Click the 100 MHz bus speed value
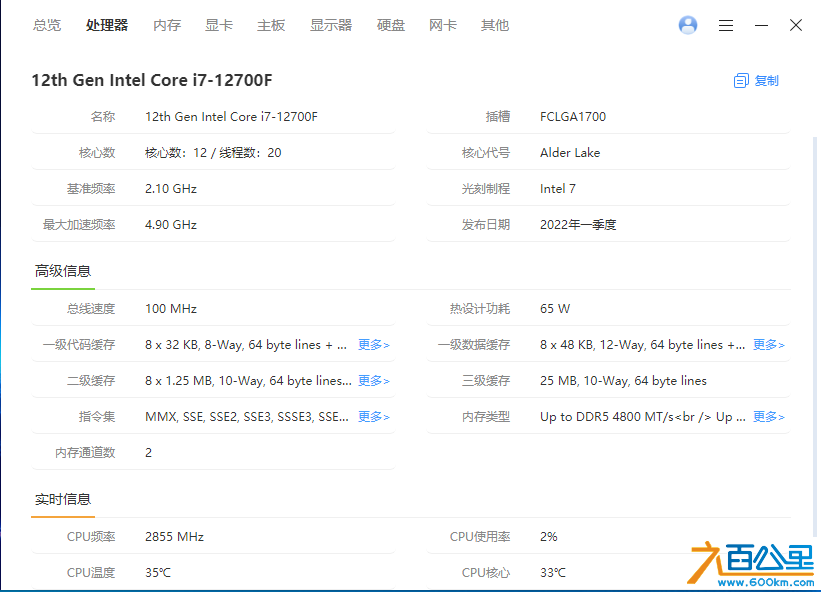The image size is (821, 592). point(171,309)
